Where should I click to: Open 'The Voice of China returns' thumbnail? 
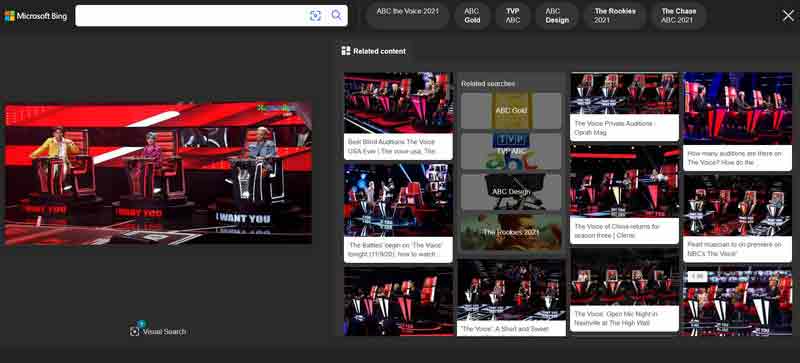tap(624, 182)
